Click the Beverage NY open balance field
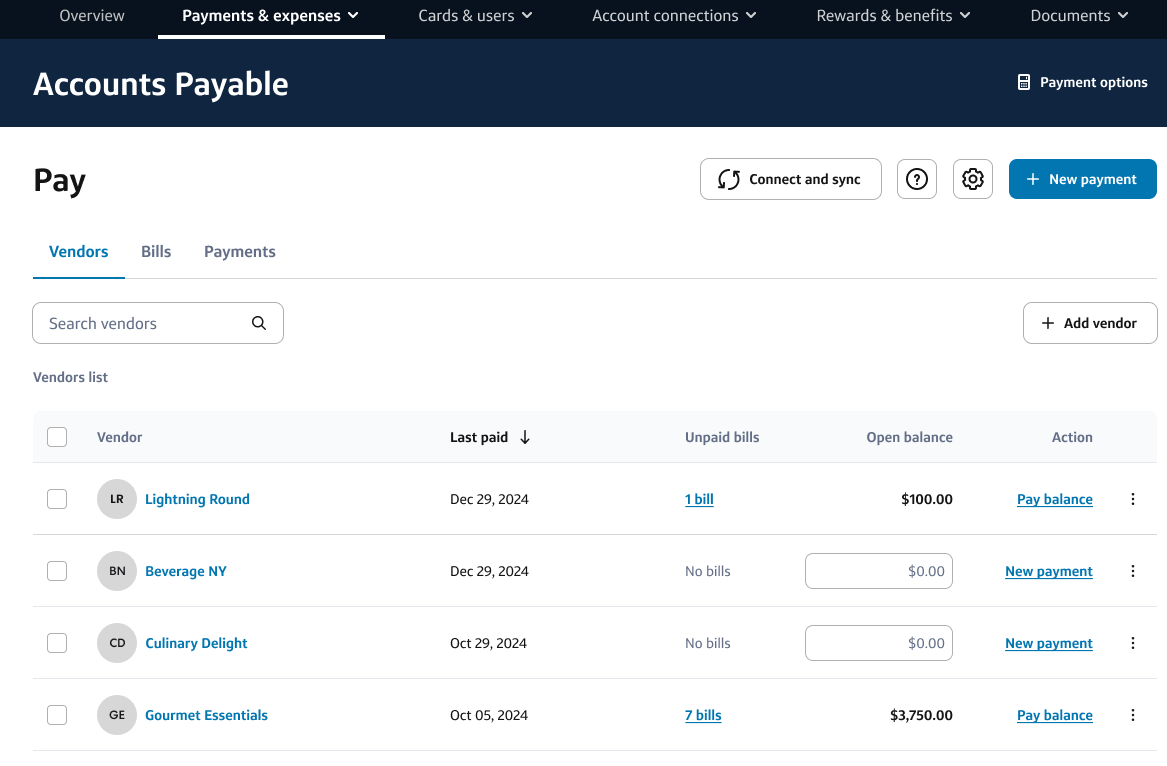 (878, 571)
